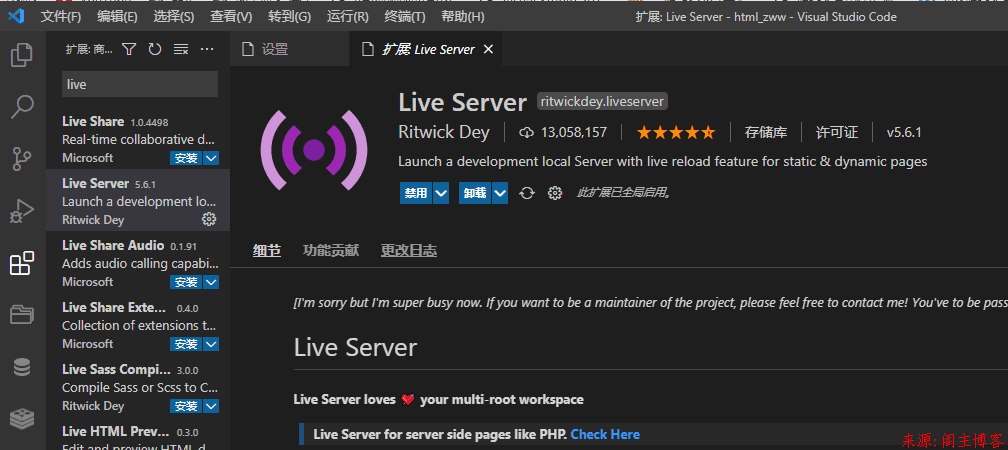
Task: Switch to the 设置 editor tab
Action: click(290, 49)
